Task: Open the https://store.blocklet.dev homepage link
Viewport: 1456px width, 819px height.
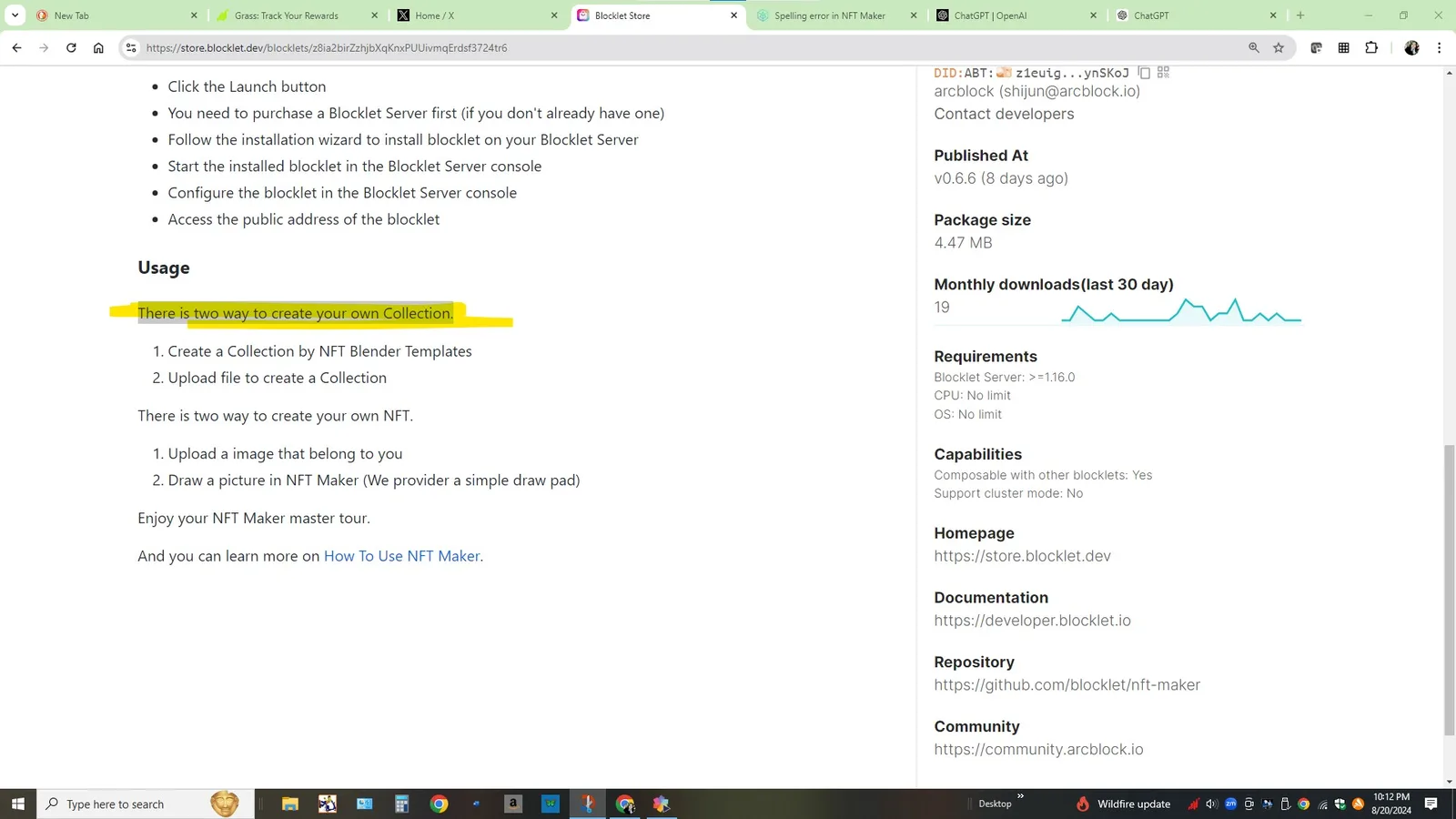Action: coord(1022,556)
